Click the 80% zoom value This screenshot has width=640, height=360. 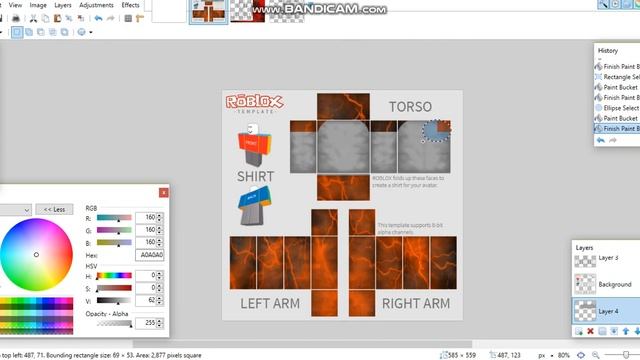564,356
